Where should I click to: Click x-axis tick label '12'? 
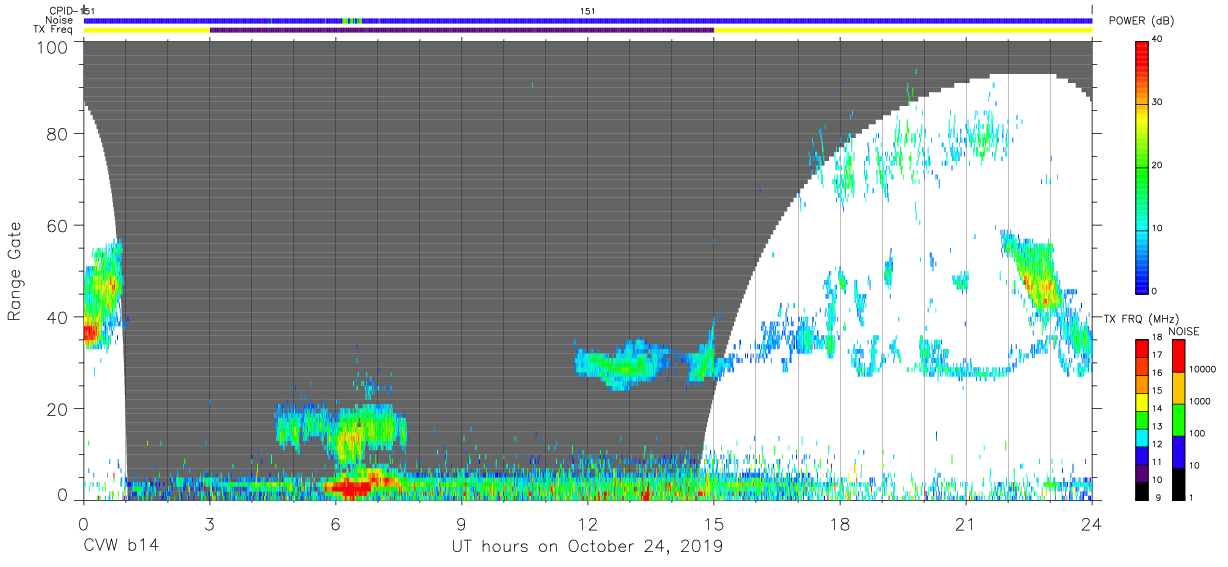pyautogui.click(x=588, y=524)
